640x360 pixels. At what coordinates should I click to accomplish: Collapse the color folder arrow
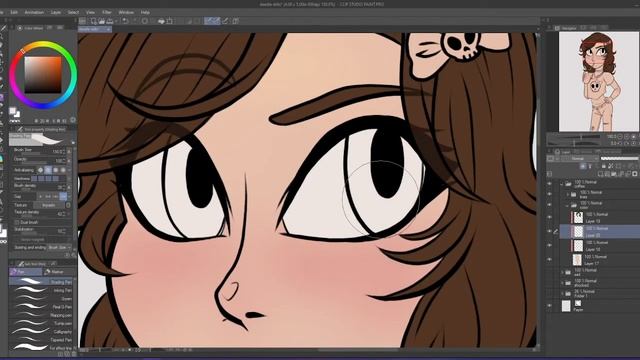[x=568, y=205]
